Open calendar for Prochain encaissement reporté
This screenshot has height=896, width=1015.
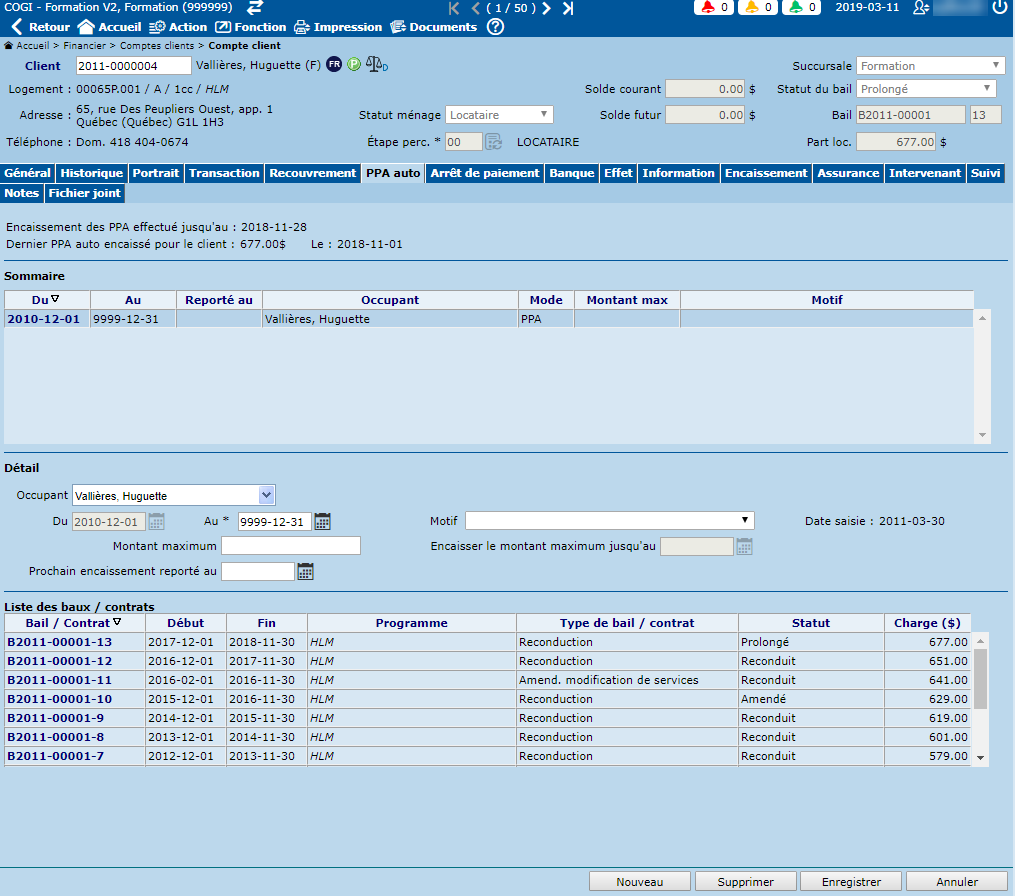pyautogui.click(x=305, y=571)
